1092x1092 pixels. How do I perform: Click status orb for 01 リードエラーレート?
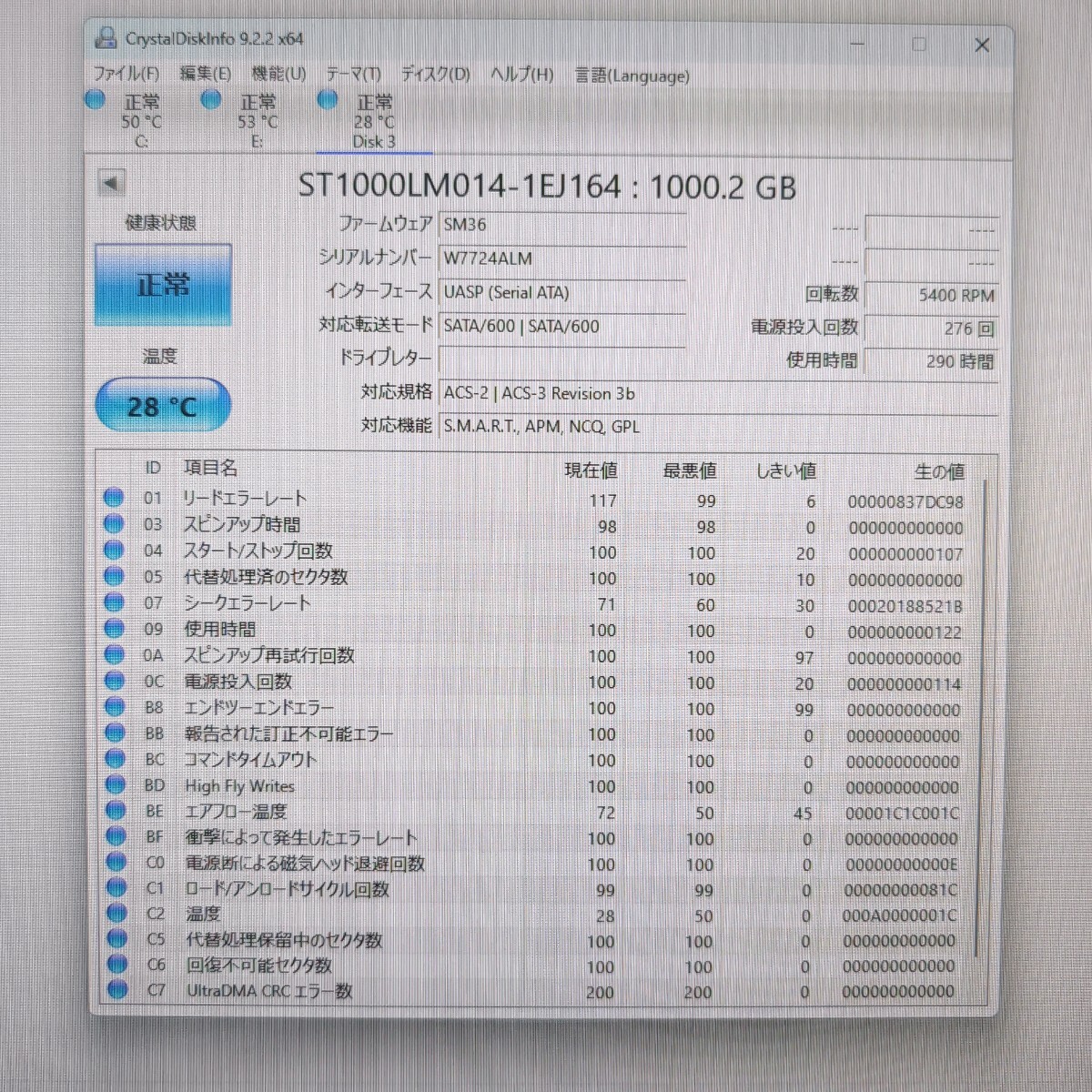[114, 498]
